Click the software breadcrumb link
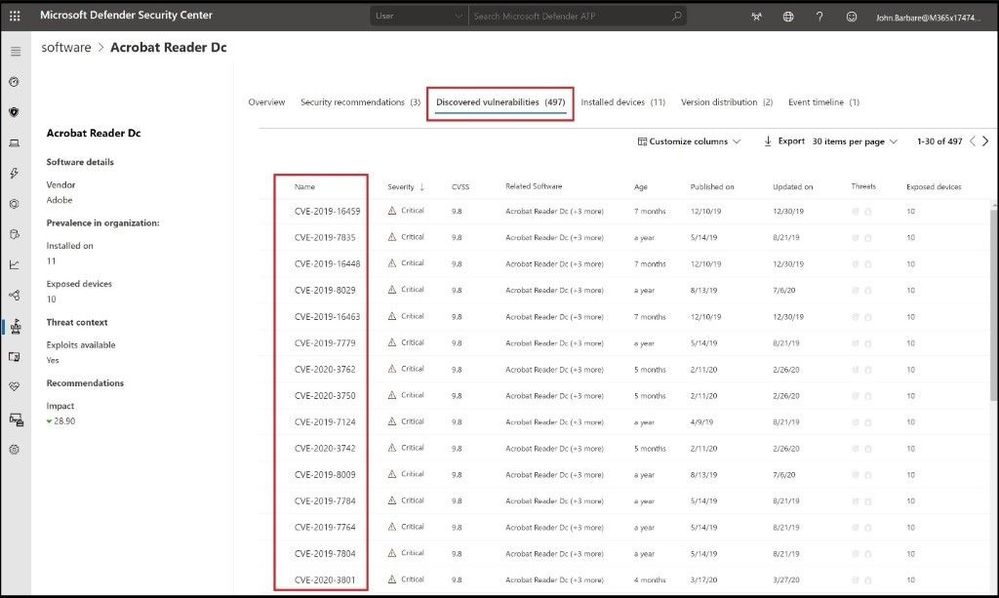 pos(66,48)
